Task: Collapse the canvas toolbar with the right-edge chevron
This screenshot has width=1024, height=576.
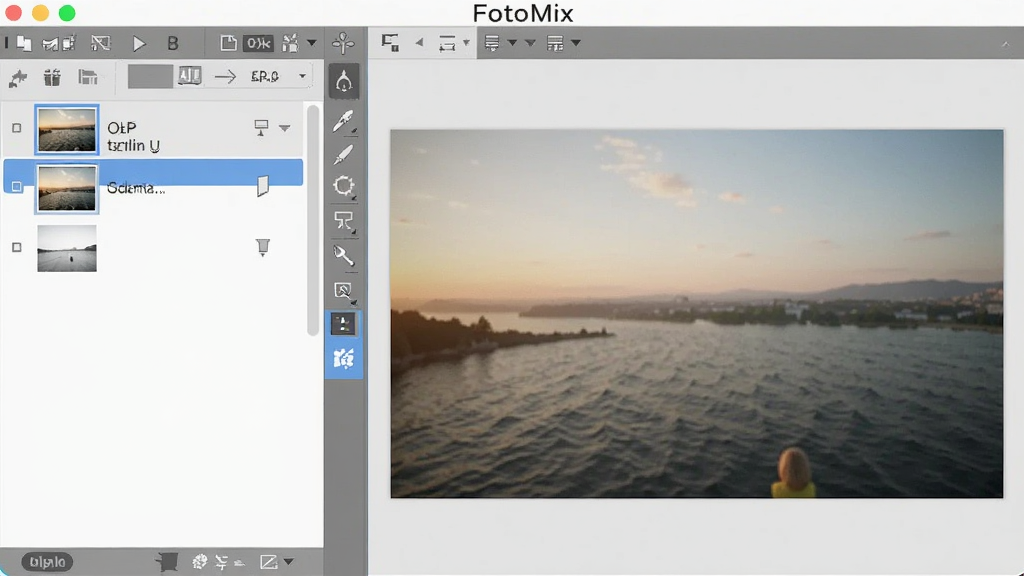Action: pyautogui.click(x=1006, y=44)
